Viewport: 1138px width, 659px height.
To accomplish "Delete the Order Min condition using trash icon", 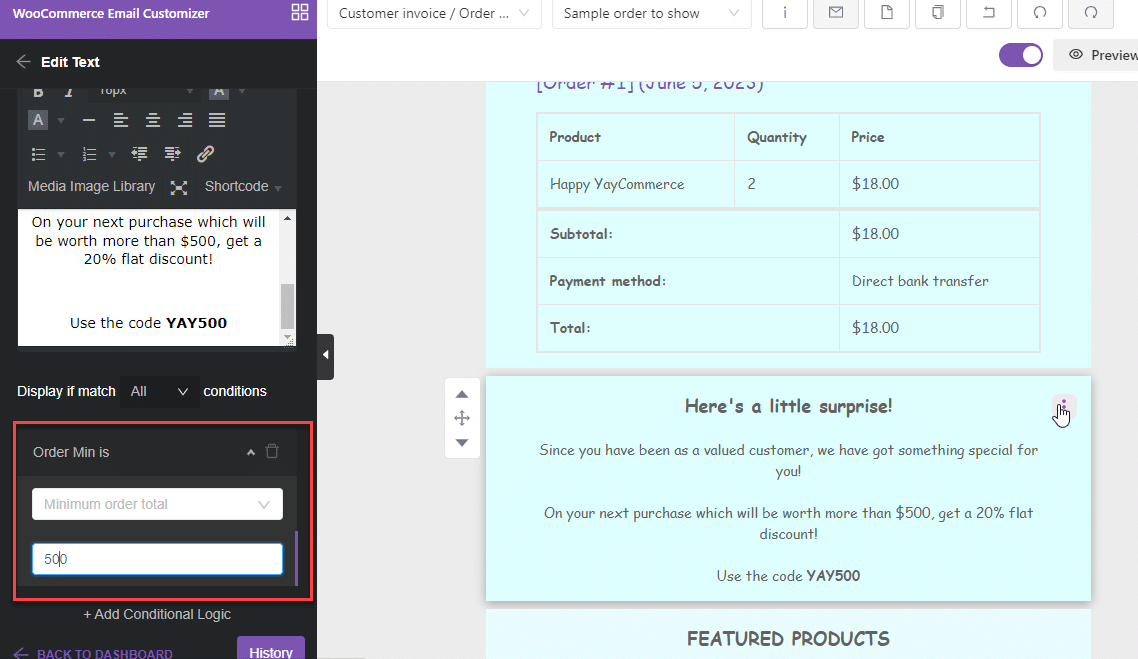I will point(271,451).
